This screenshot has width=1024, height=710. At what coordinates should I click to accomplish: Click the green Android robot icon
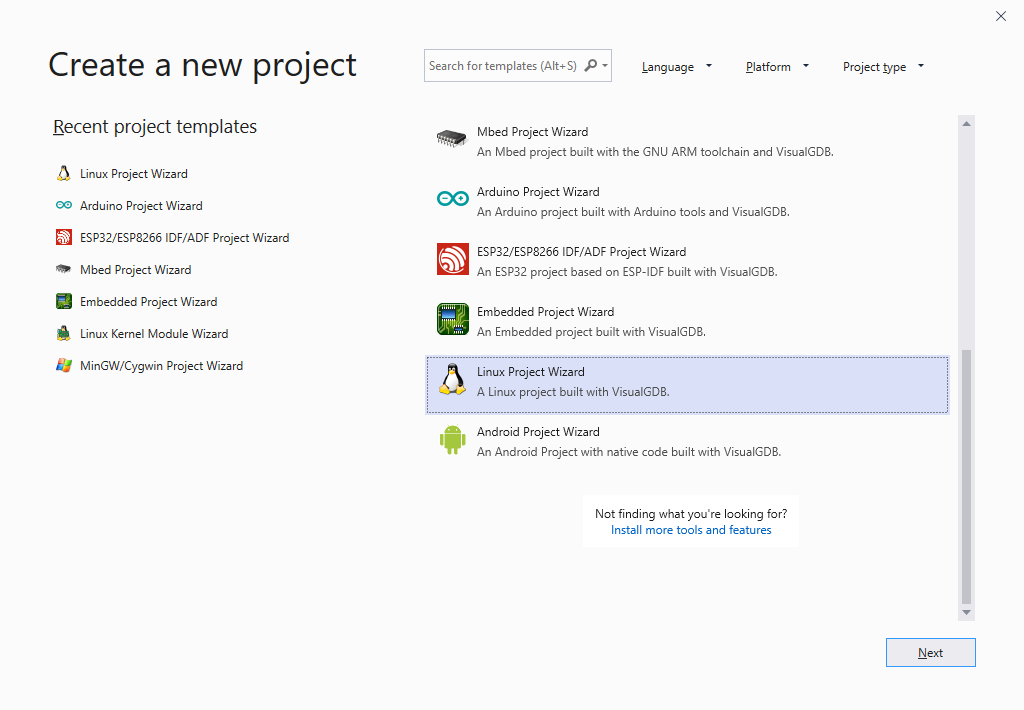coord(453,440)
